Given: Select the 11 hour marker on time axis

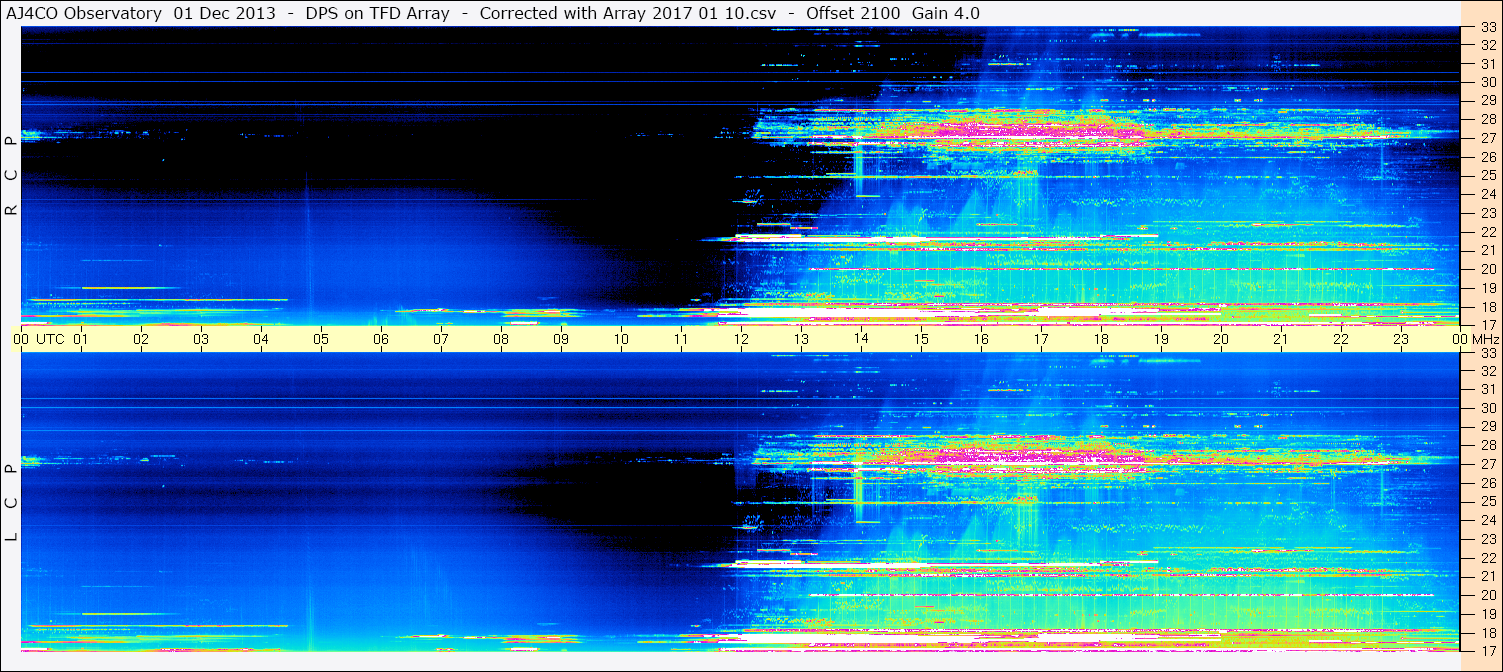Looking at the screenshot, I should tap(681, 339).
